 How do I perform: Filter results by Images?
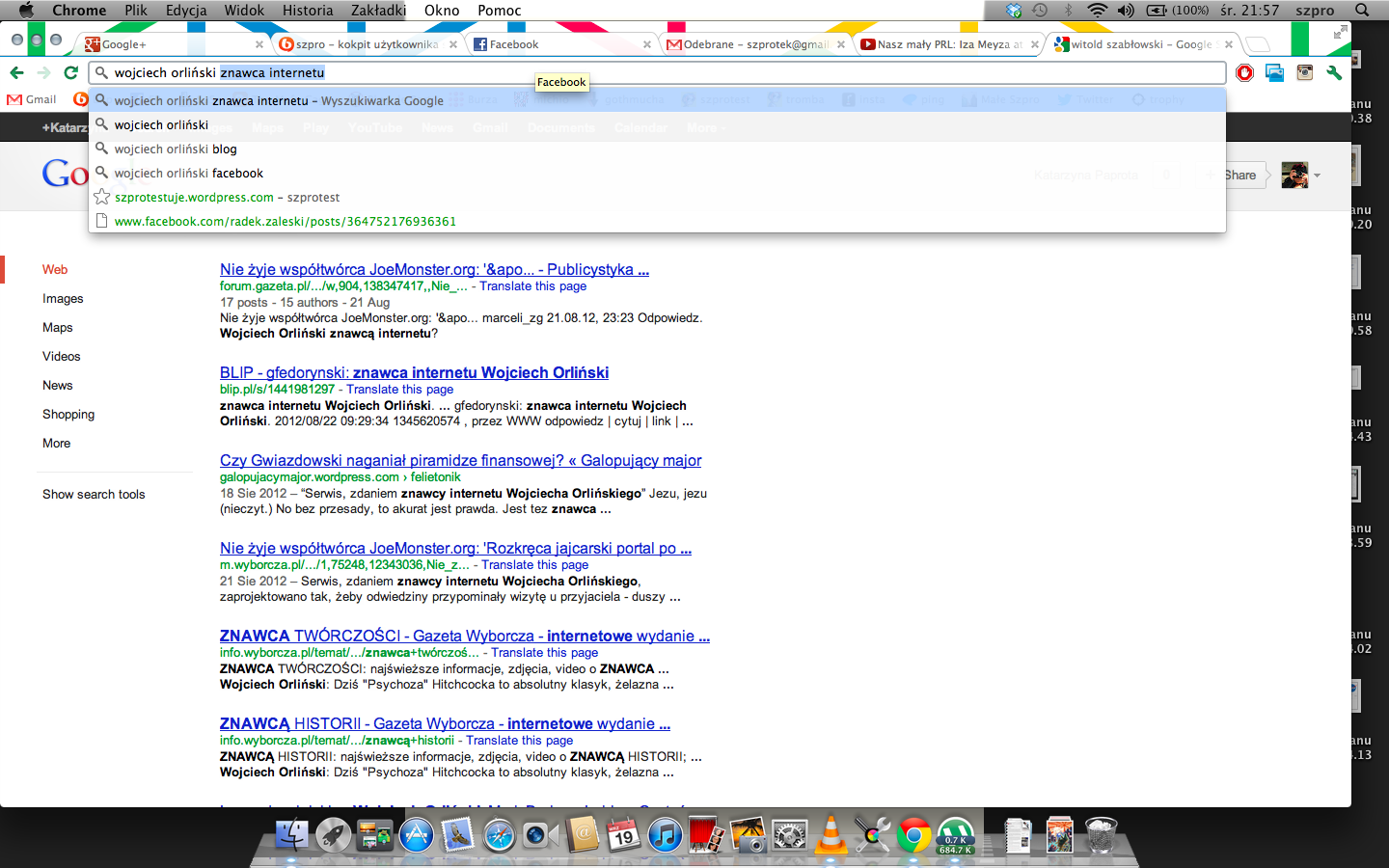63,299
